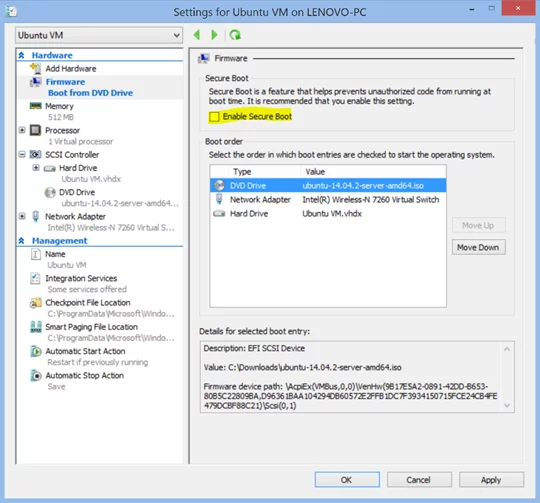
Task: Click the Automatic Start Action icon
Action: 36,351
